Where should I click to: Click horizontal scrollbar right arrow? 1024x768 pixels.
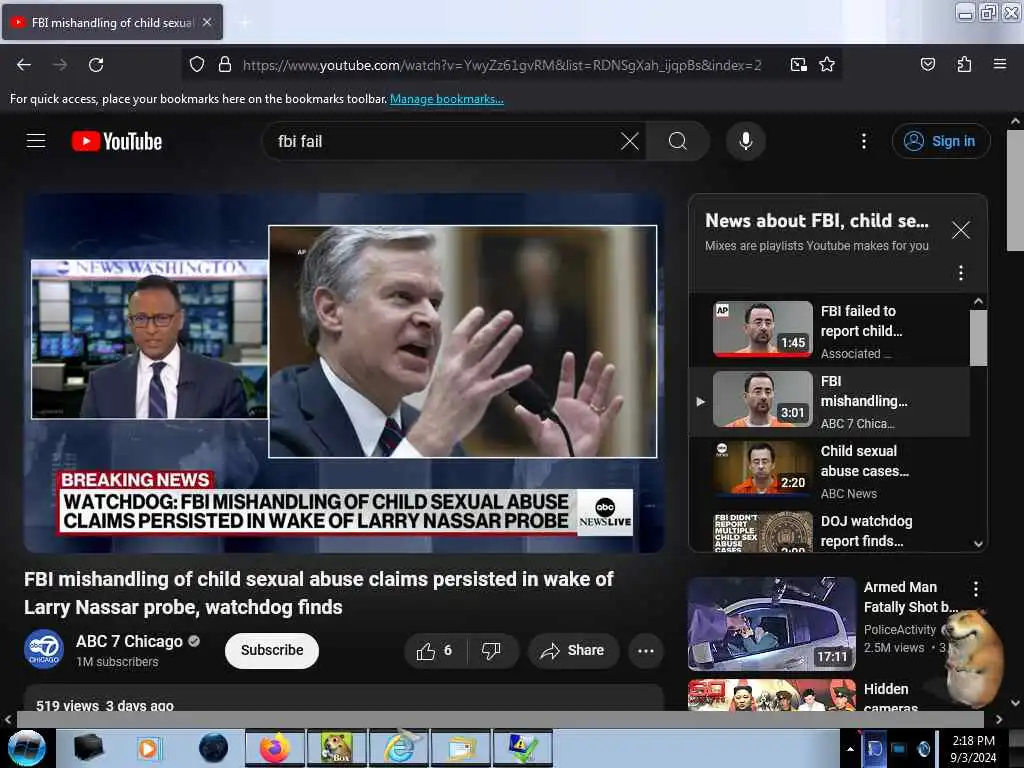[x=999, y=719]
